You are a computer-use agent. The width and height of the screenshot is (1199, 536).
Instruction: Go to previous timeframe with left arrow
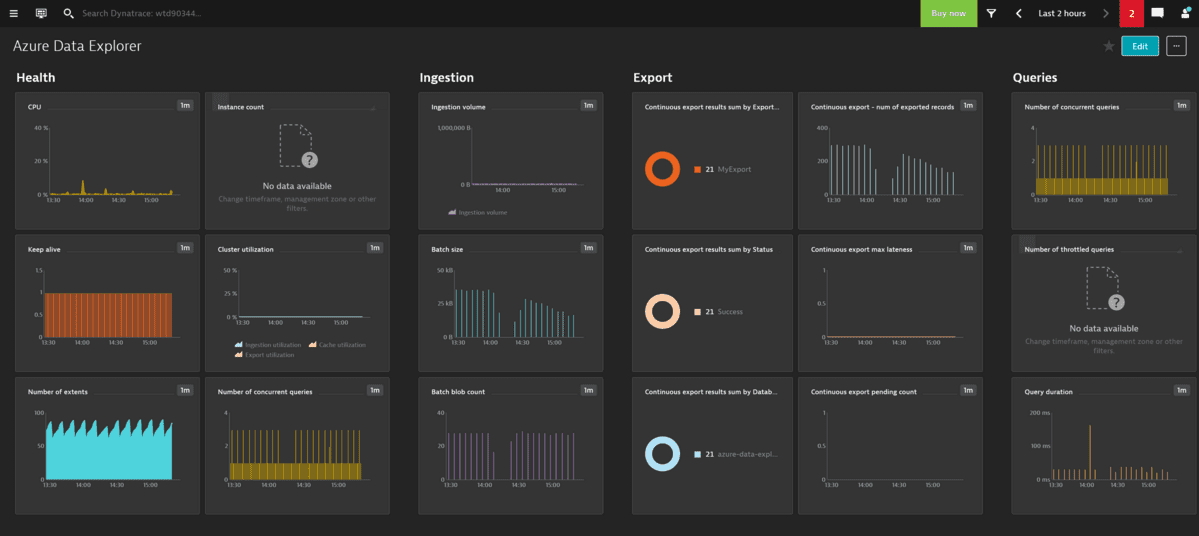click(x=1019, y=14)
